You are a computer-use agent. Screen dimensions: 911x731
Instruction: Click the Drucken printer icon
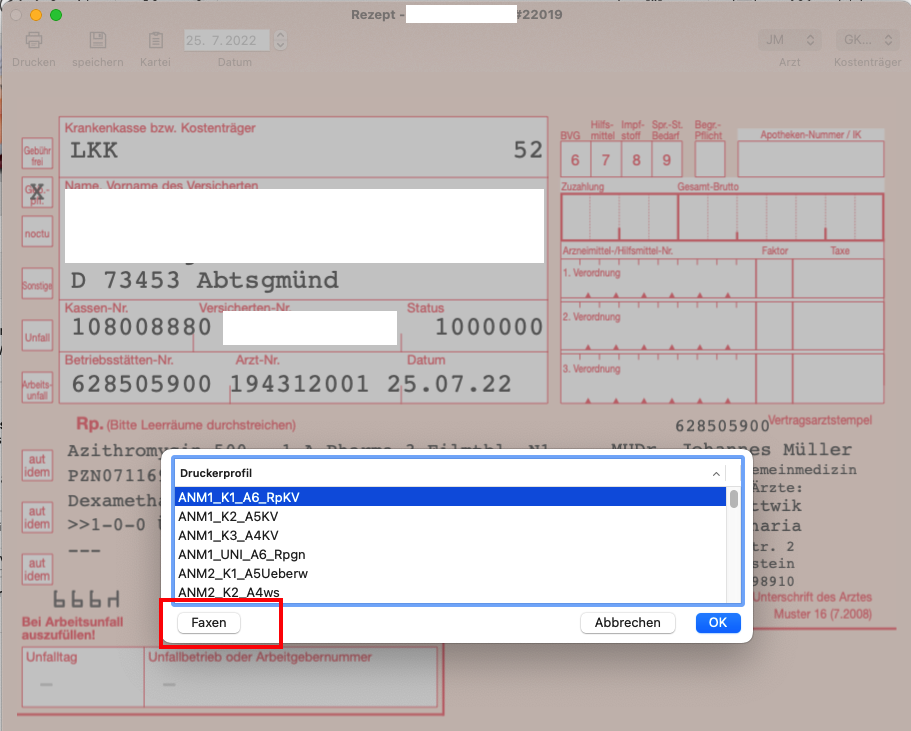[34, 40]
